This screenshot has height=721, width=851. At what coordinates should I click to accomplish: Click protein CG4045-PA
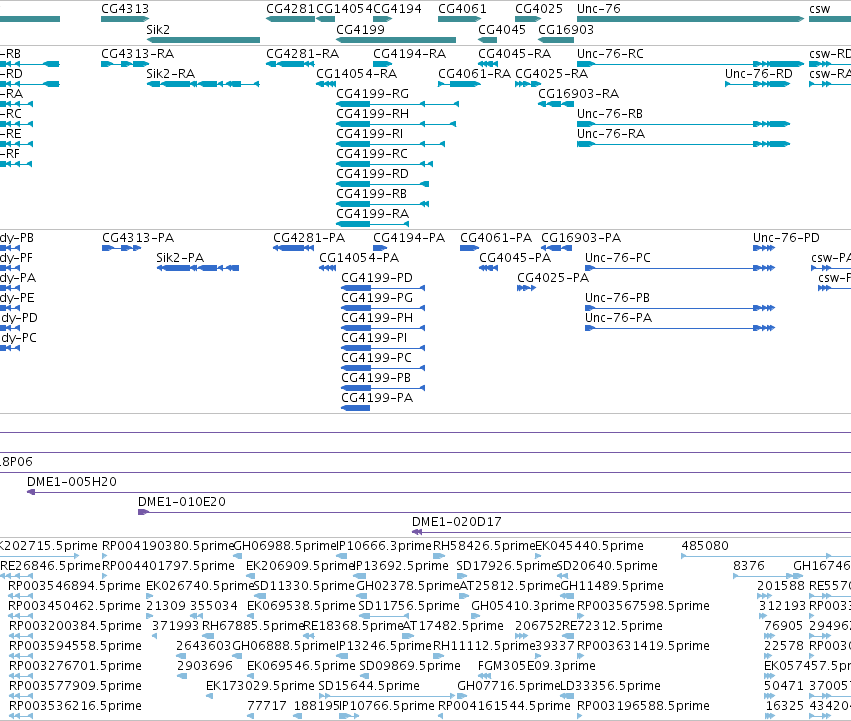coord(515,258)
